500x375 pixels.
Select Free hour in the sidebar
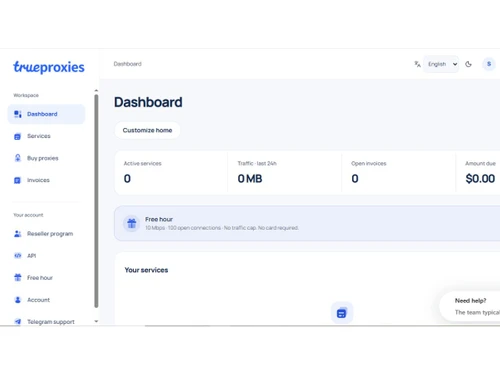pyautogui.click(x=46, y=278)
